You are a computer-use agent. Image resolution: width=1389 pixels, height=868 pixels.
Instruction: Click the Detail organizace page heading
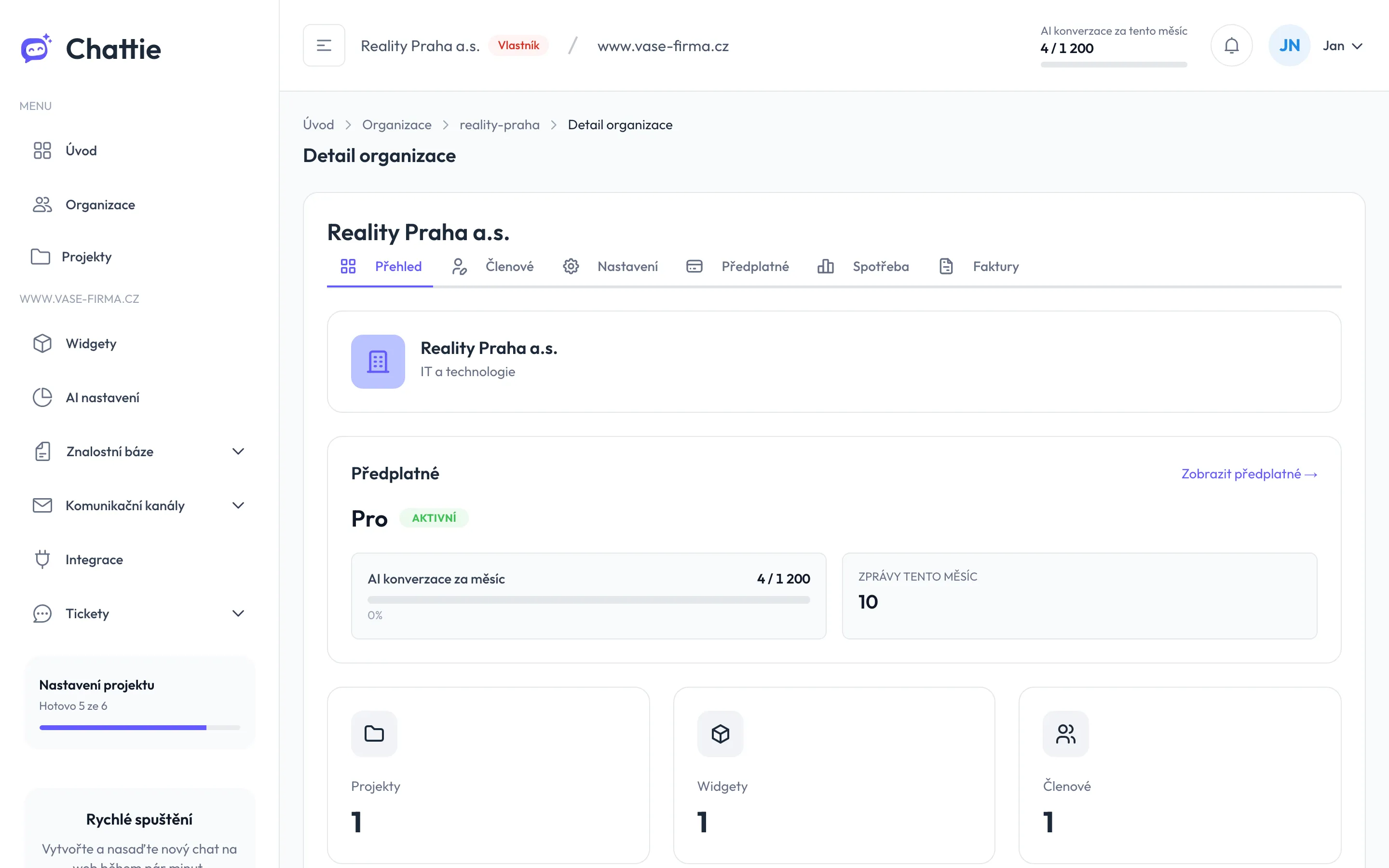380,156
